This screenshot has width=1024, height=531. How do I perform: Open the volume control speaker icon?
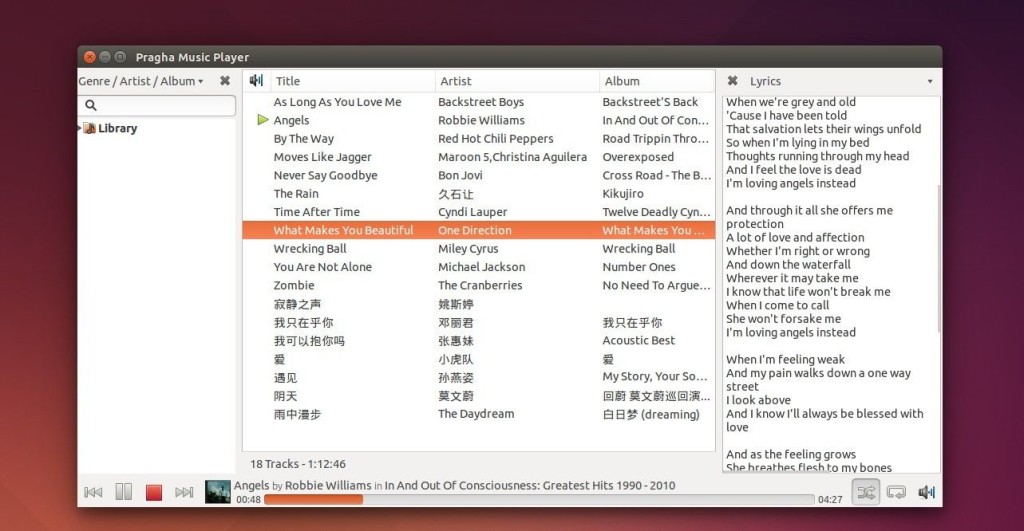tap(926, 492)
